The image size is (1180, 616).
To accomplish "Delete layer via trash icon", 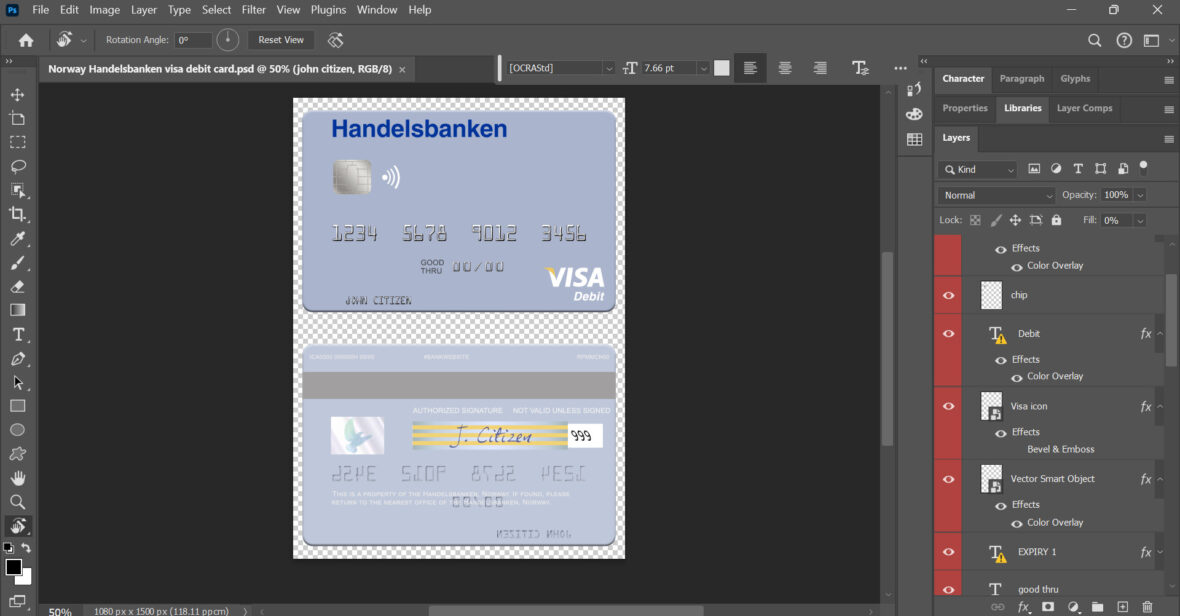I will point(1148,605).
